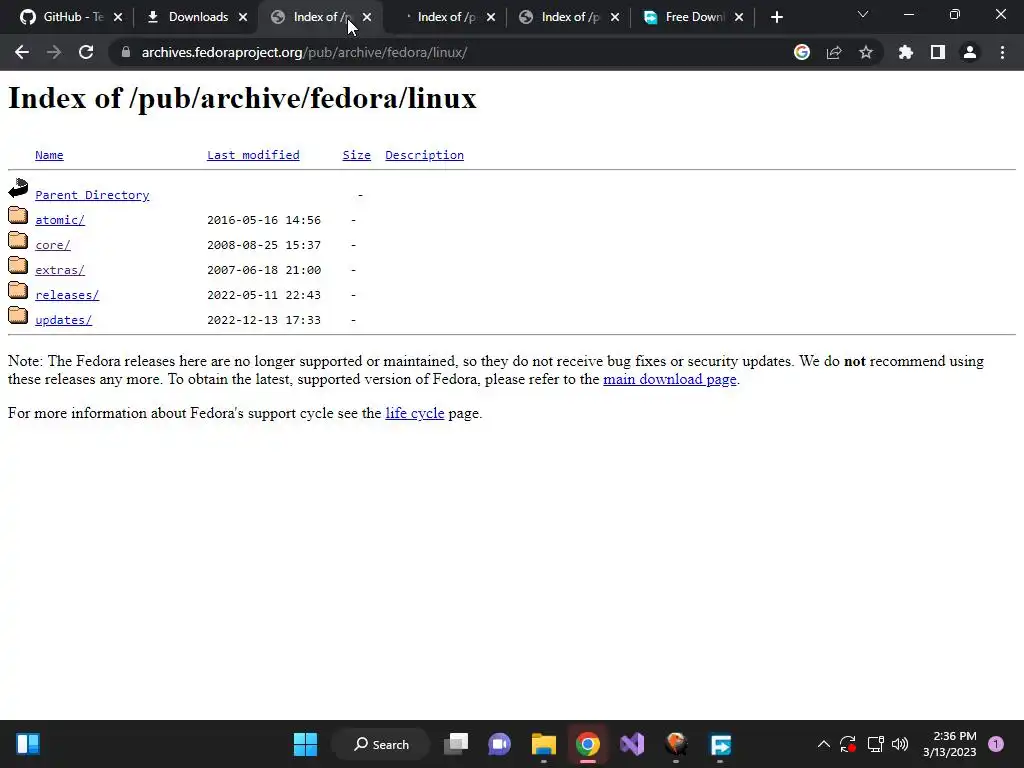Click the releases date 2022-05-11 22:43

(264, 295)
